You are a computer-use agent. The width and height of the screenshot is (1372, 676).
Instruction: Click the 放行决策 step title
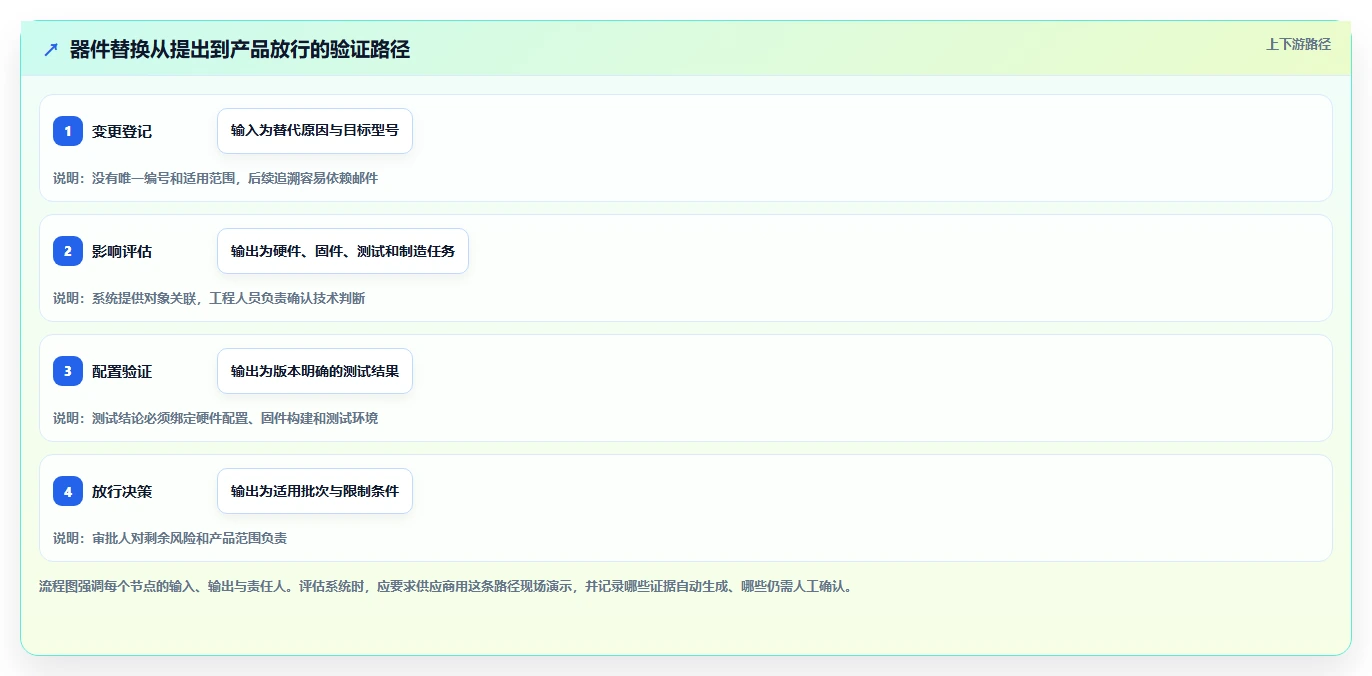(x=122, y=491)
